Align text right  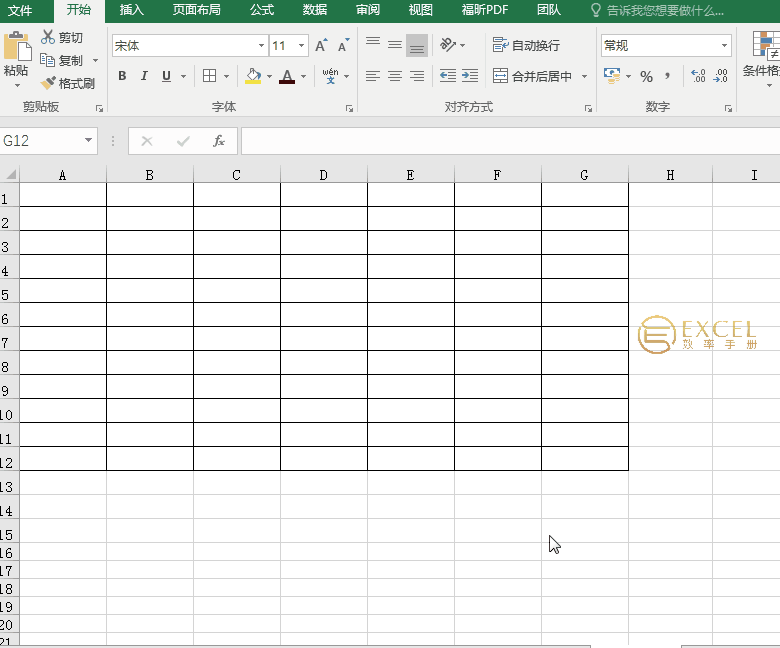point(417,76)
